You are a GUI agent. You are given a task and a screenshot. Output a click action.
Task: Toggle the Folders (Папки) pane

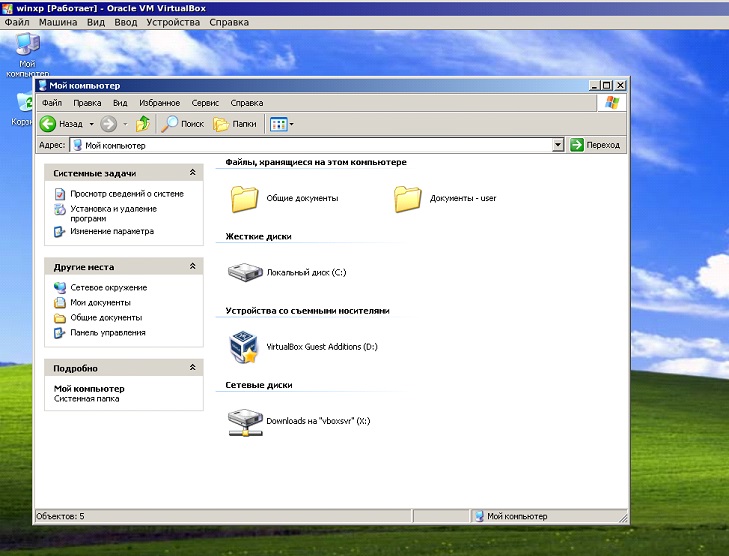235,124
